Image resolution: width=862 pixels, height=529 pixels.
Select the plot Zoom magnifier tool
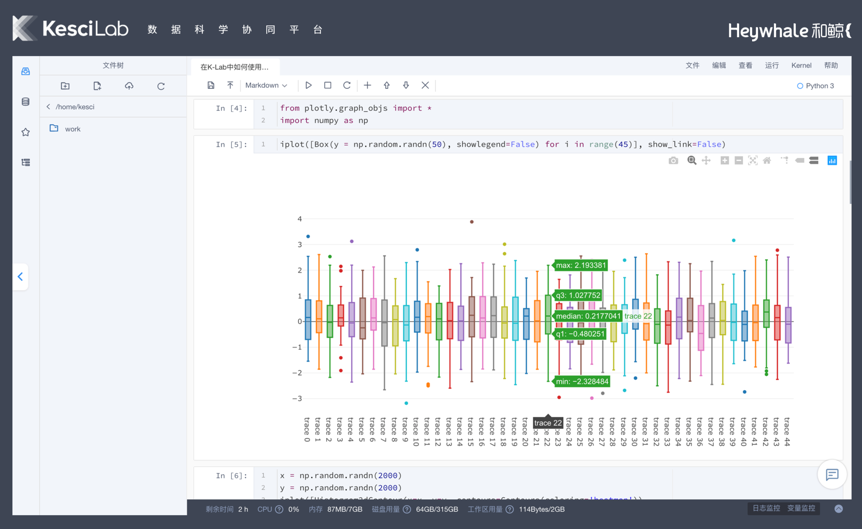point(692,161)
